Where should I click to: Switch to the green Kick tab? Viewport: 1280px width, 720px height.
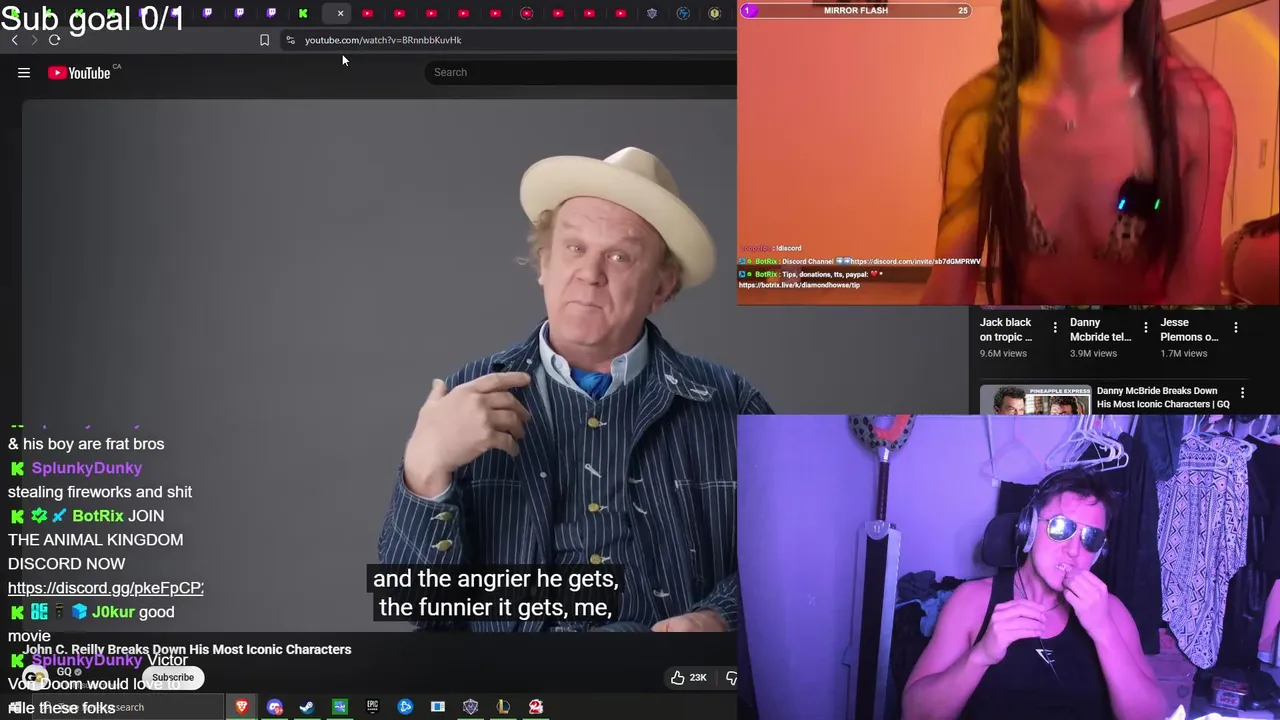click(303, 13)
